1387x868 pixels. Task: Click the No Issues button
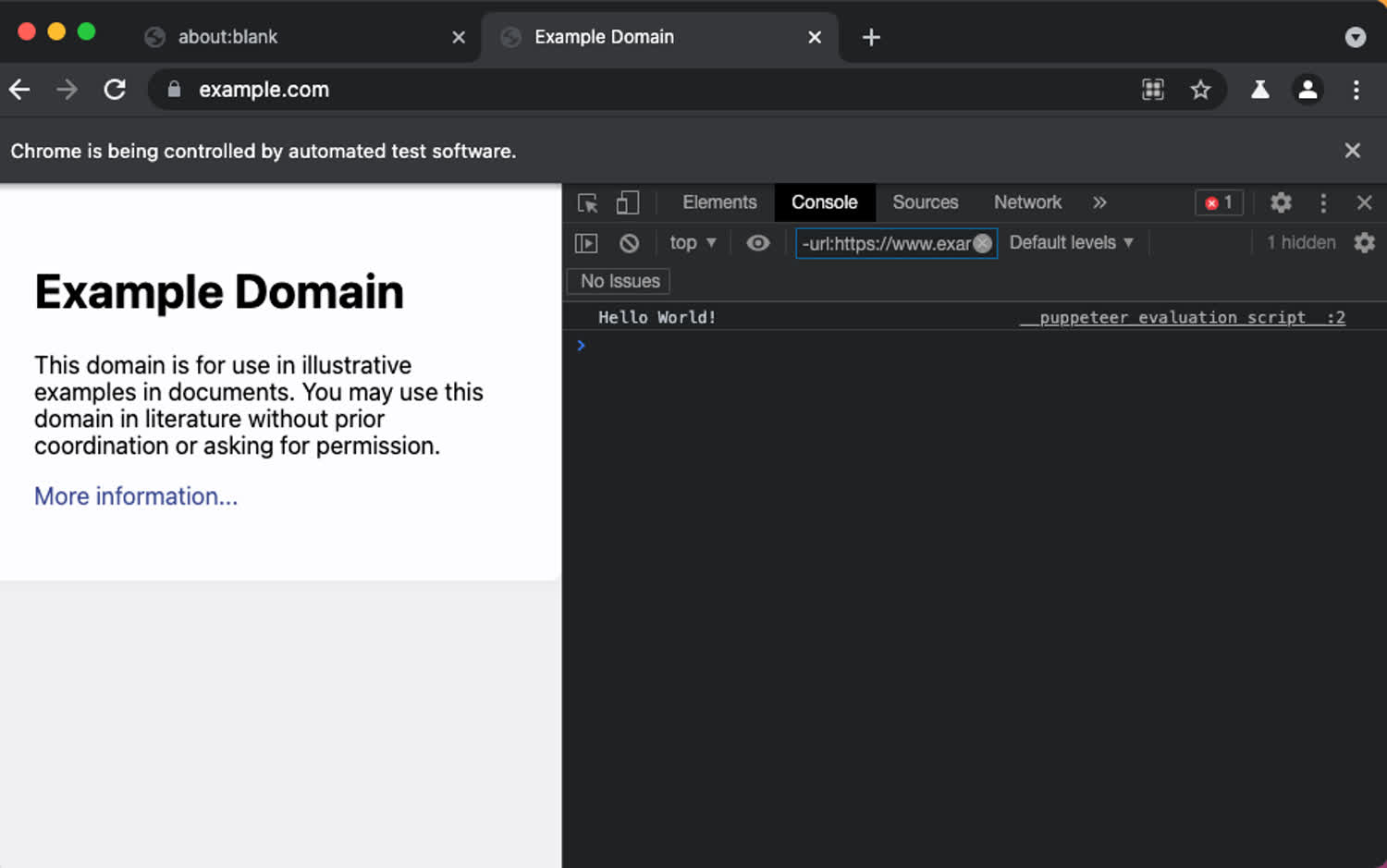620,281
